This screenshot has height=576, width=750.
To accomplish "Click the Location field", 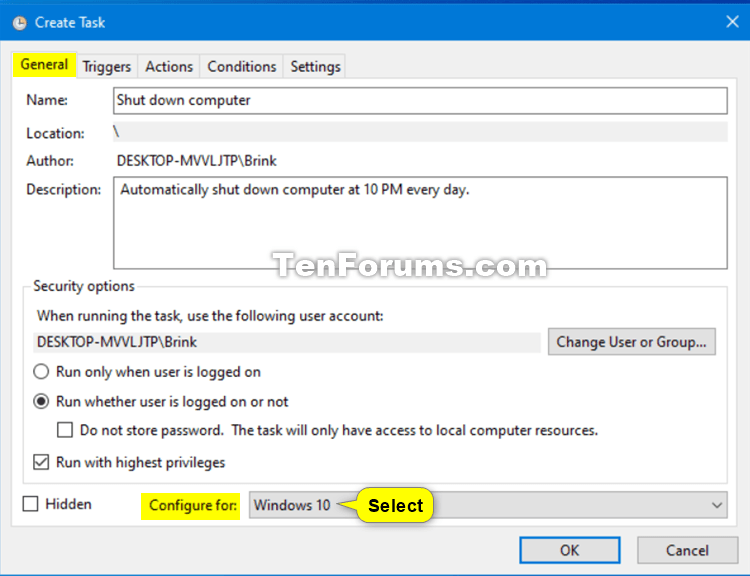I will 420,132.
